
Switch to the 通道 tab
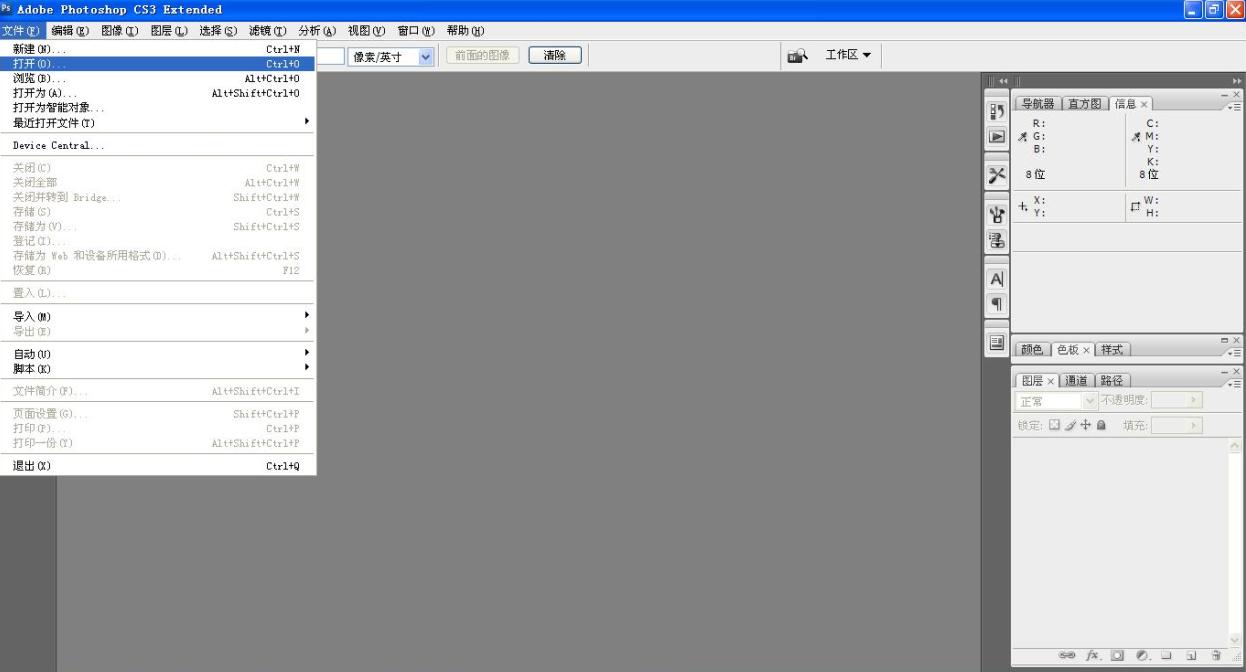tap(1075, 381)
